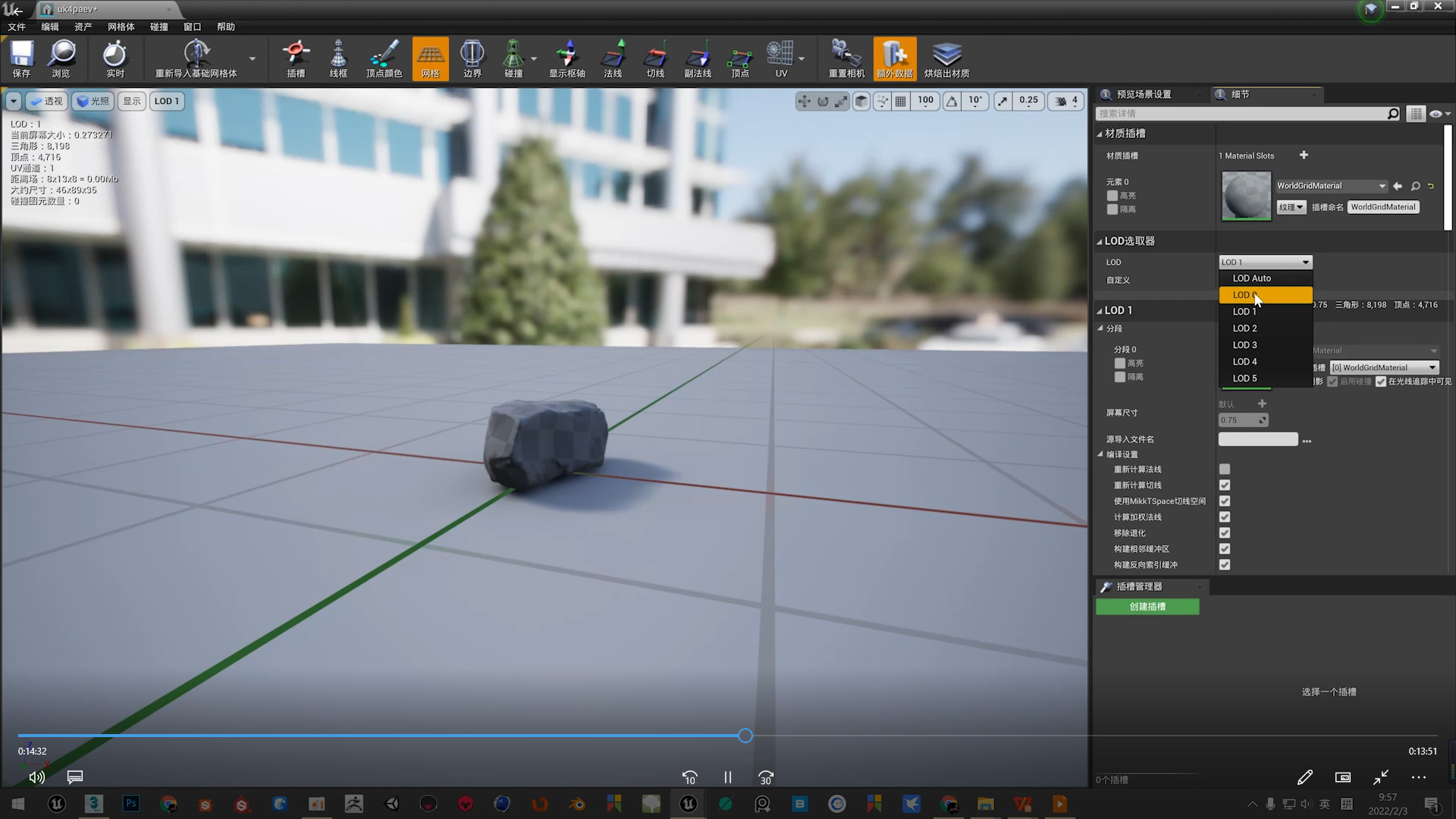This screenshot has width=1456, height=819.
Task: Enable 构建相邻缓冲区 checkbox
Action: tap(1225, 548)
